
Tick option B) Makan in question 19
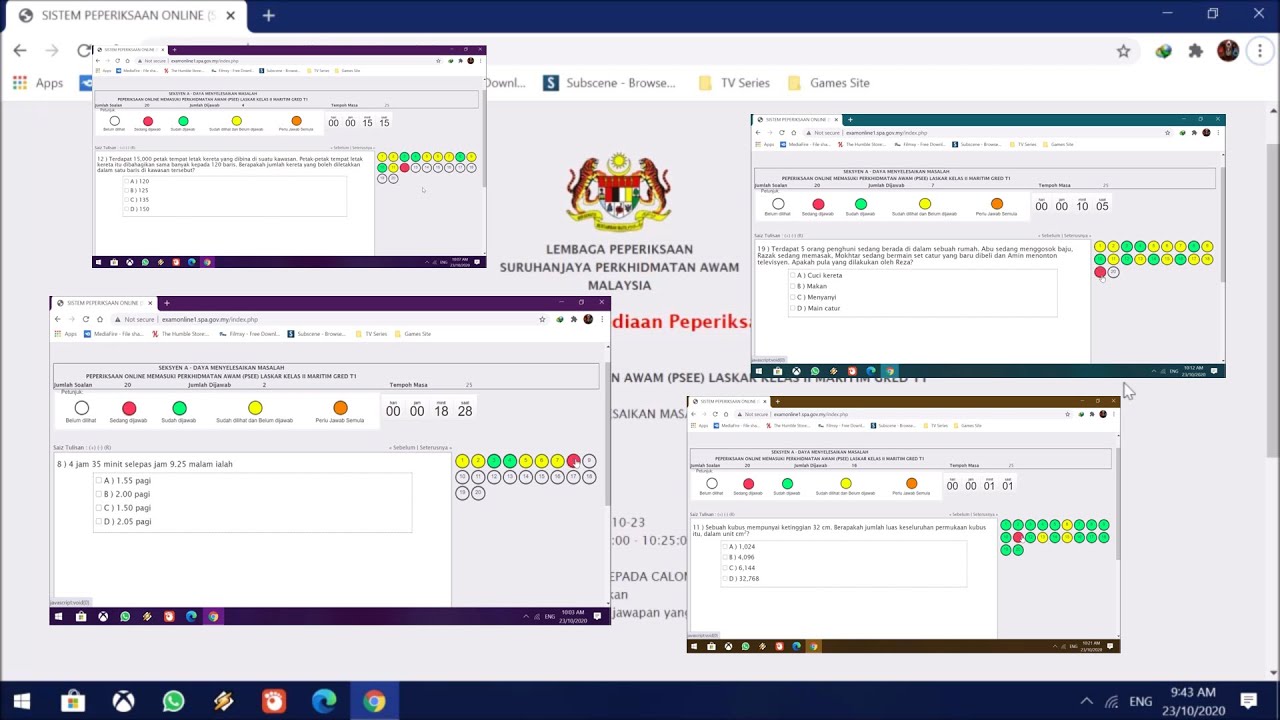click(x=793, y=286)
